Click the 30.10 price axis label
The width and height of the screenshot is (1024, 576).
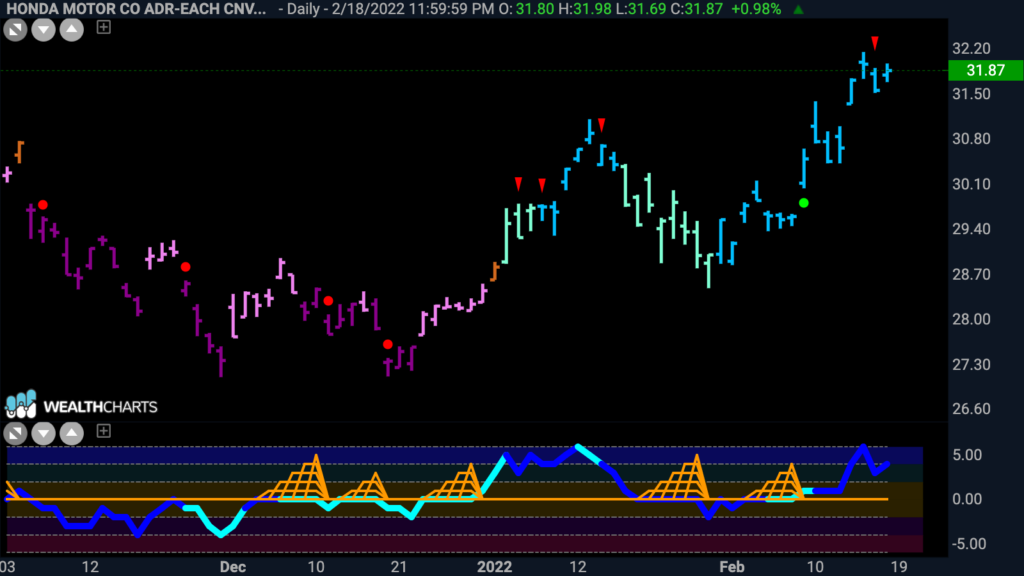[x=971, y=184]
